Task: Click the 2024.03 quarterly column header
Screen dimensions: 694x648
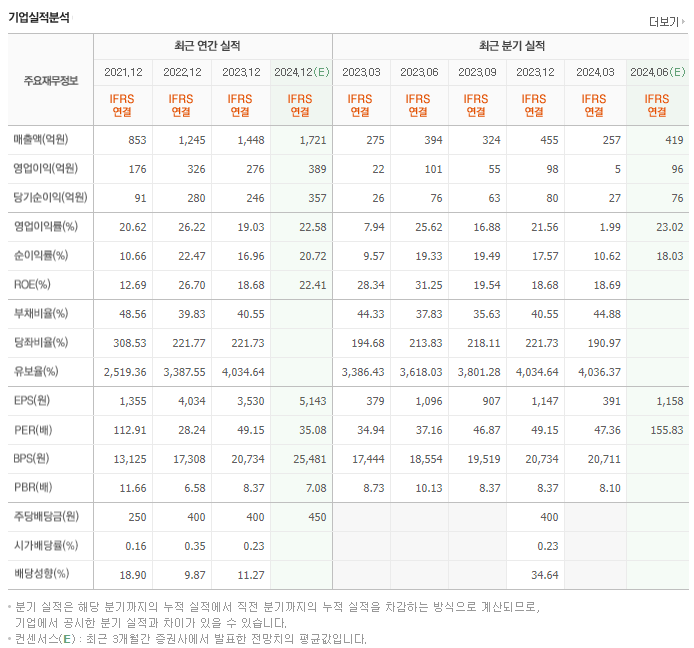Action: (595, 72)
